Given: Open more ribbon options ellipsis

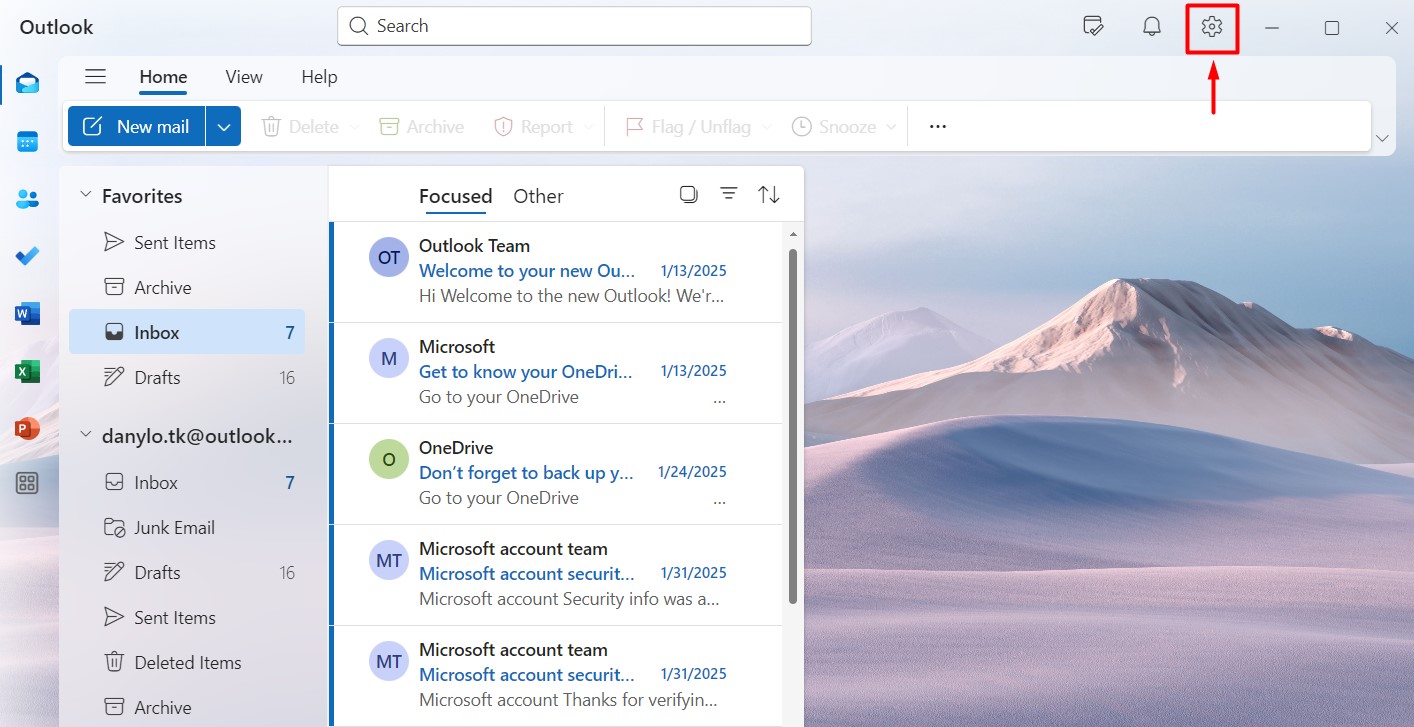Looking at the screenshot, I should click(x=938, y=127).
